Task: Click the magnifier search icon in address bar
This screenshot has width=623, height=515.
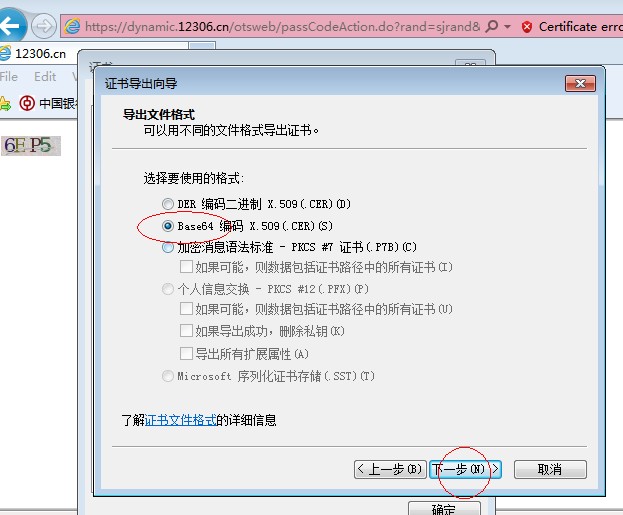Action: [491, 27]
